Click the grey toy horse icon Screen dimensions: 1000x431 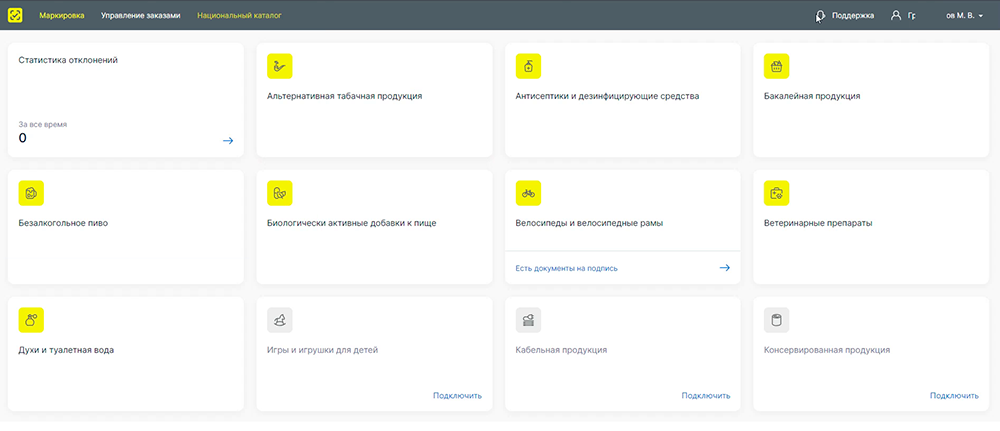coord(280,320)
